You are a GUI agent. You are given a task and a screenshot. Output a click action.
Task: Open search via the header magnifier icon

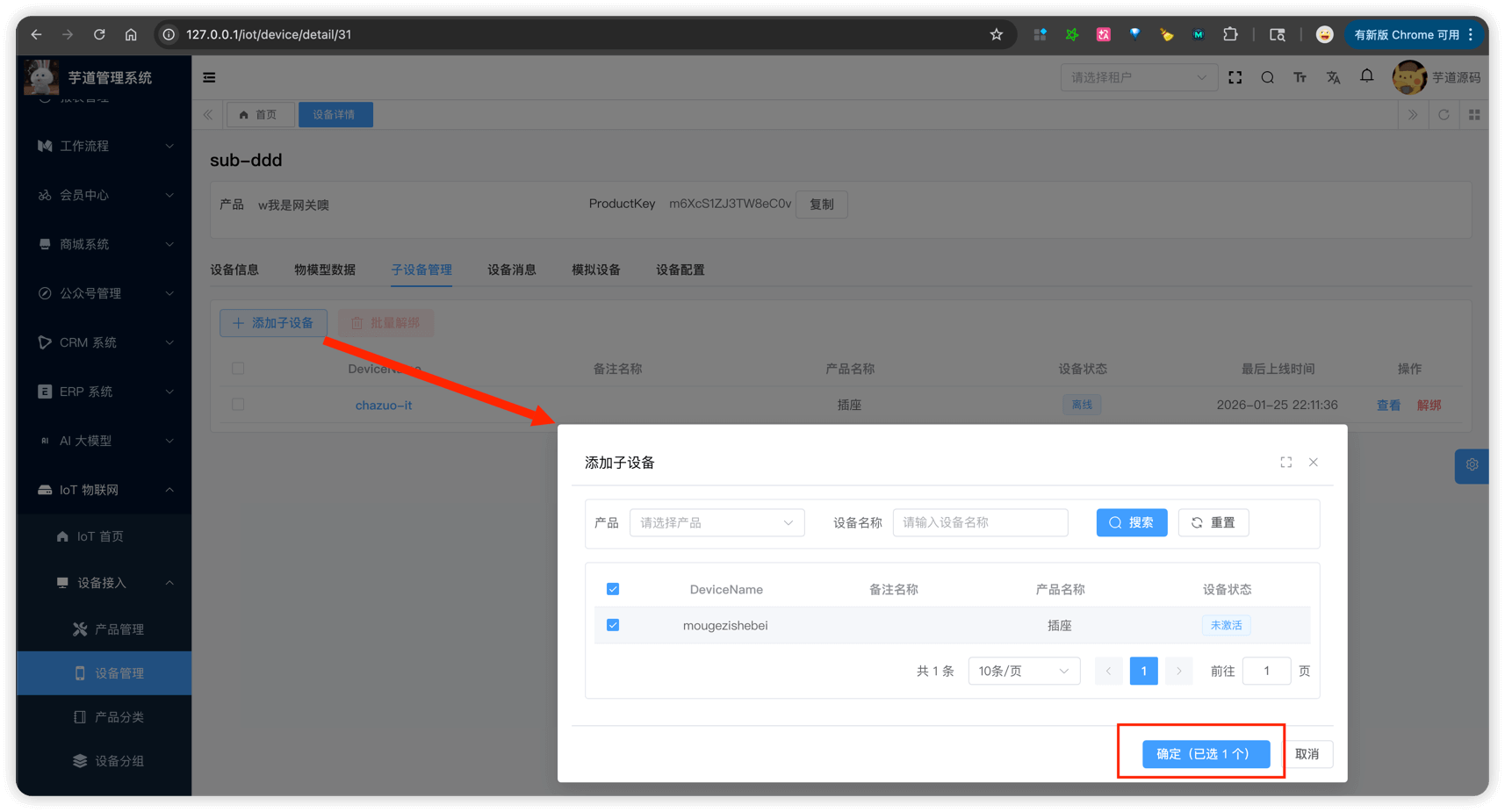point(1267,77)
